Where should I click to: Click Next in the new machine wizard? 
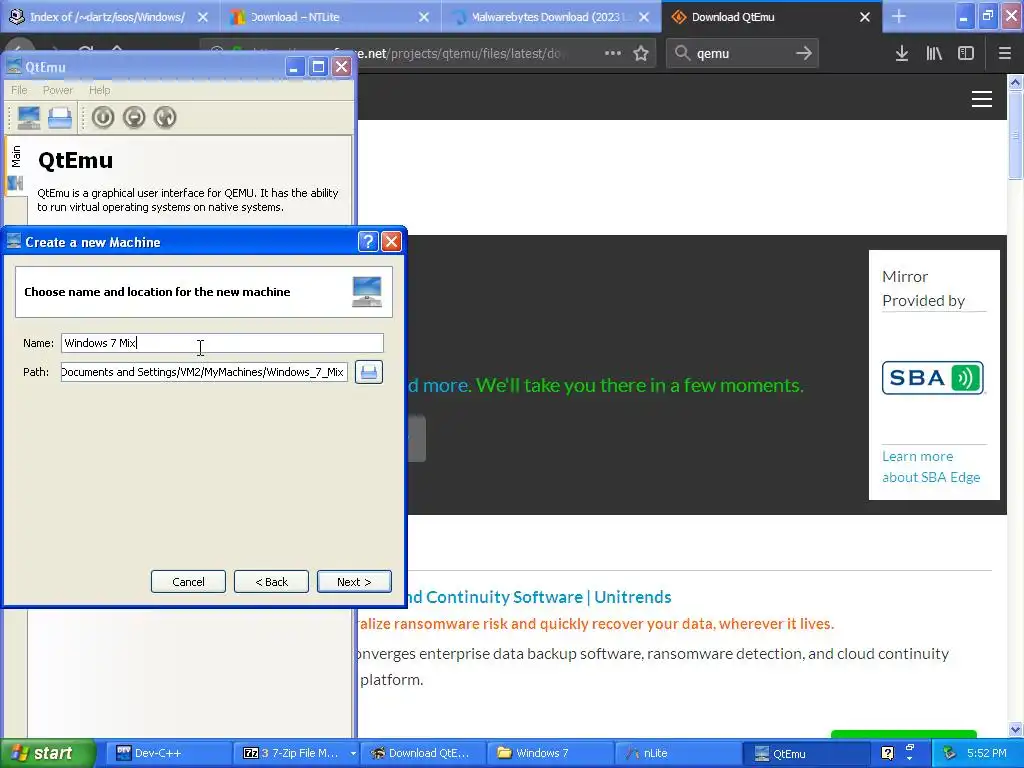pos(354,582)
